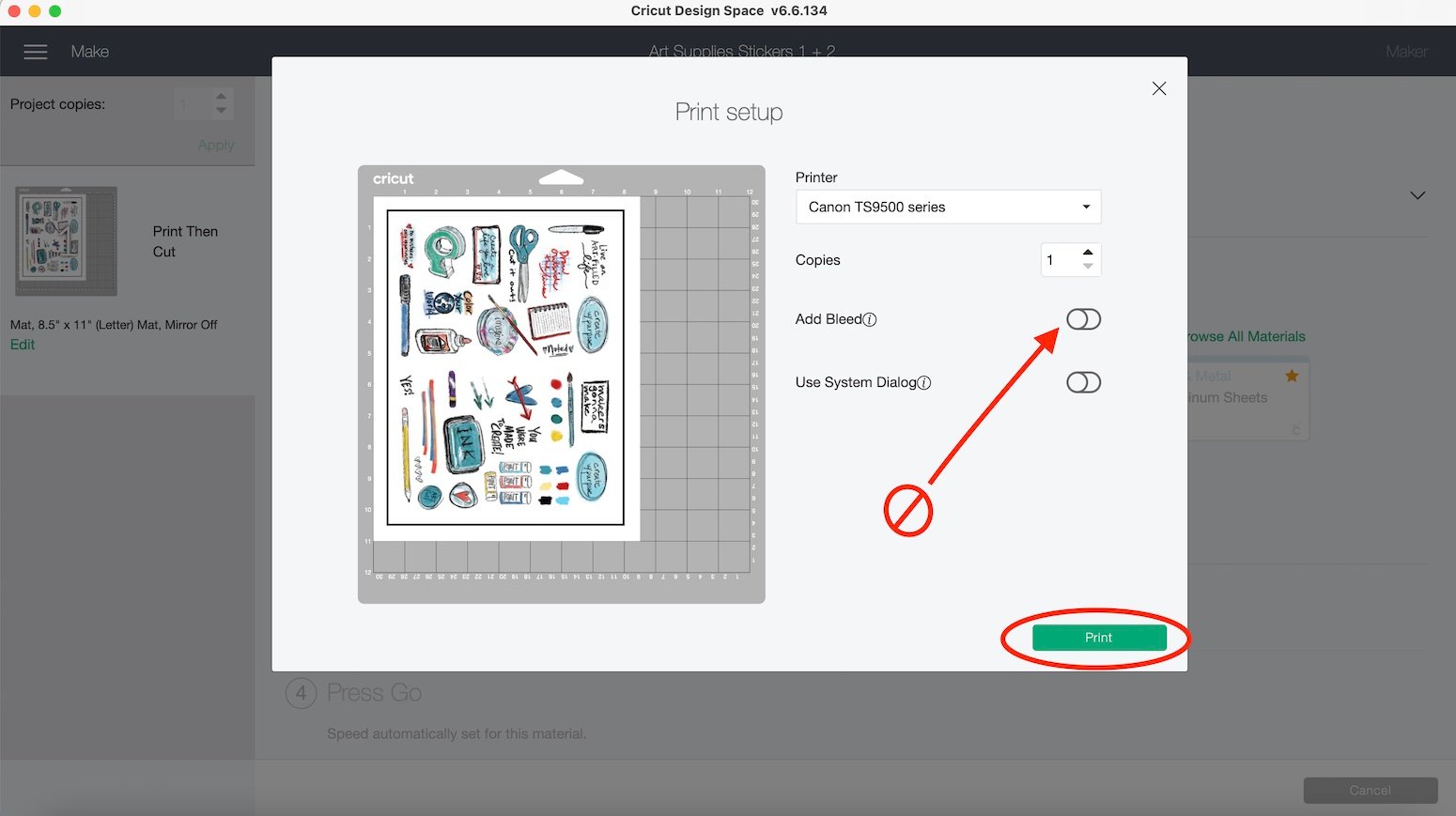Close the Print setup dialog
Viewport: 1456px width, 816px height.
[x=1159, y=88]
